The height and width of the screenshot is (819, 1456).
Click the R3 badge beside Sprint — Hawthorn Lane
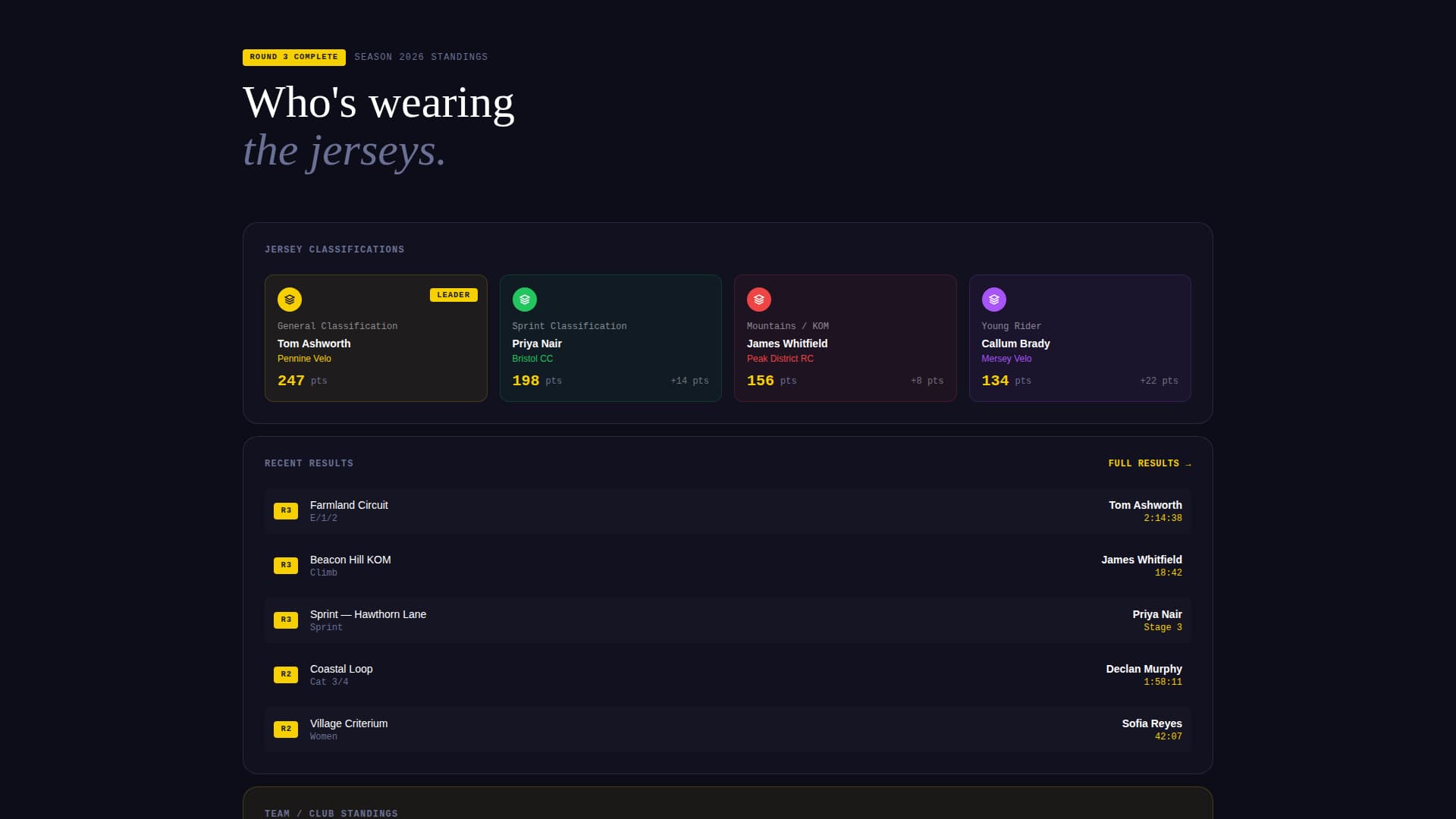pos(286,620)
